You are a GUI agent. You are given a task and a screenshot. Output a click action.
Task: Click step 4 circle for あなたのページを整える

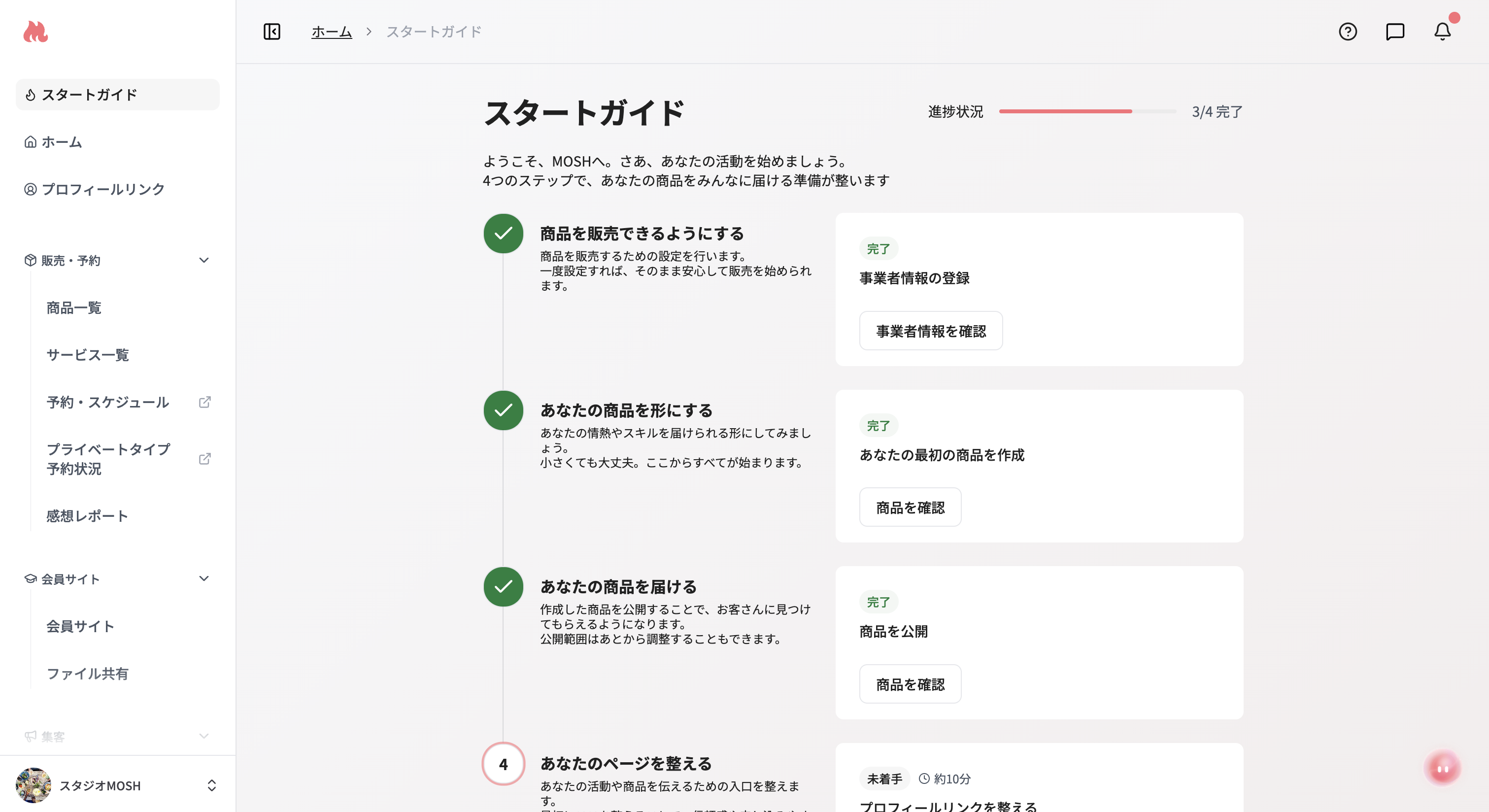[504, 764]
